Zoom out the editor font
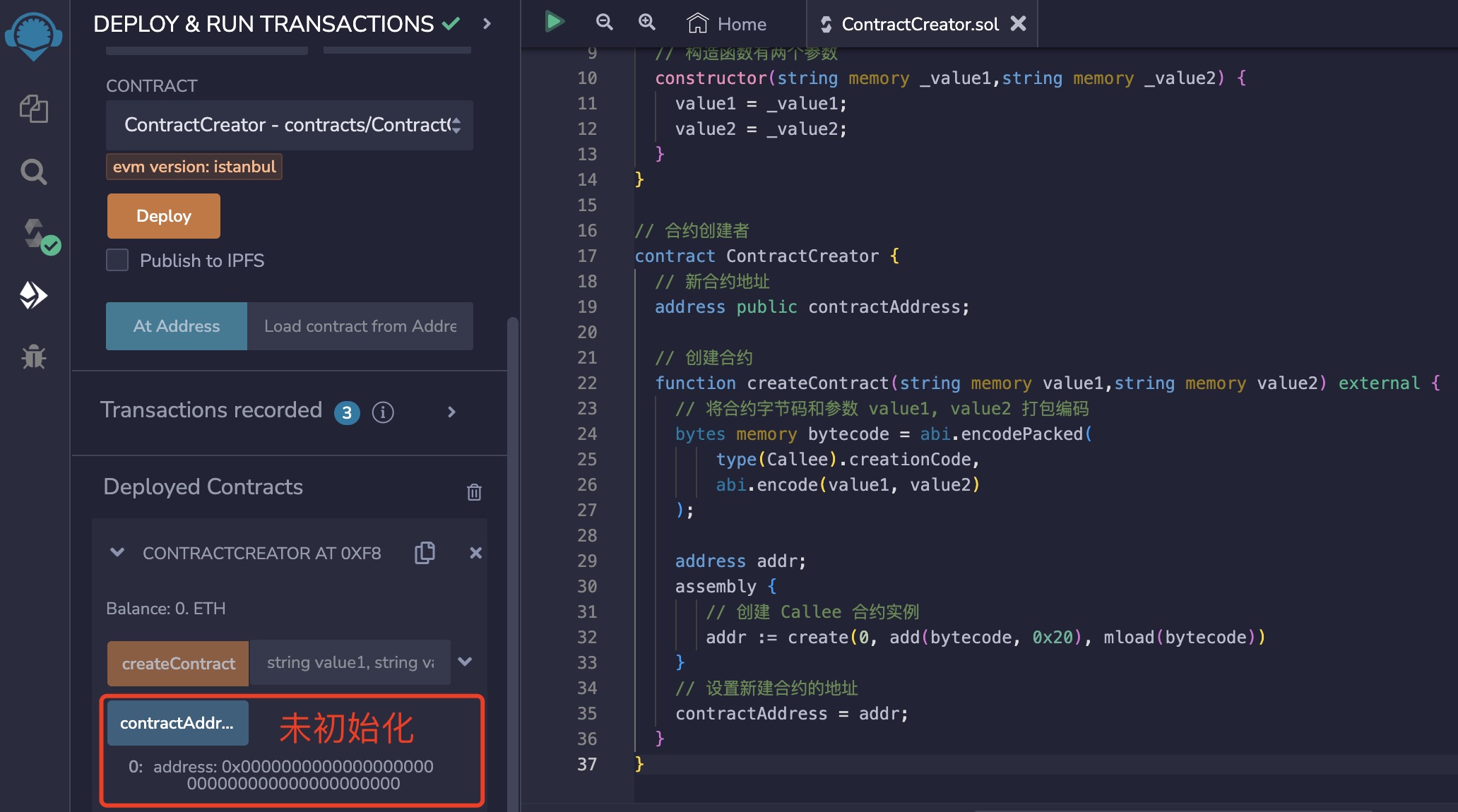 pyautogui.click(x=604, y=23)
